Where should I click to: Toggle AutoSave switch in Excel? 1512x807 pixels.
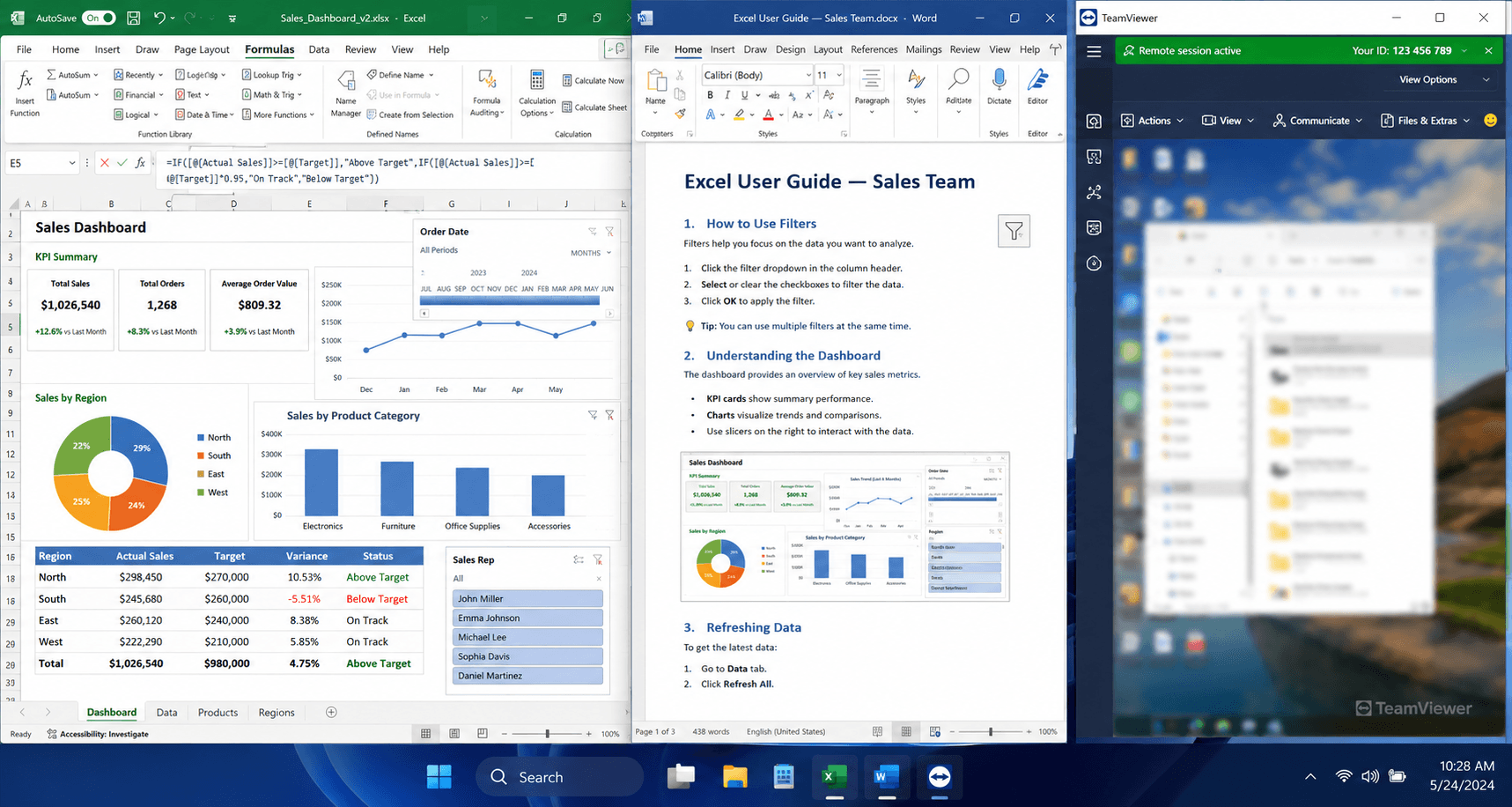[99, 18]
